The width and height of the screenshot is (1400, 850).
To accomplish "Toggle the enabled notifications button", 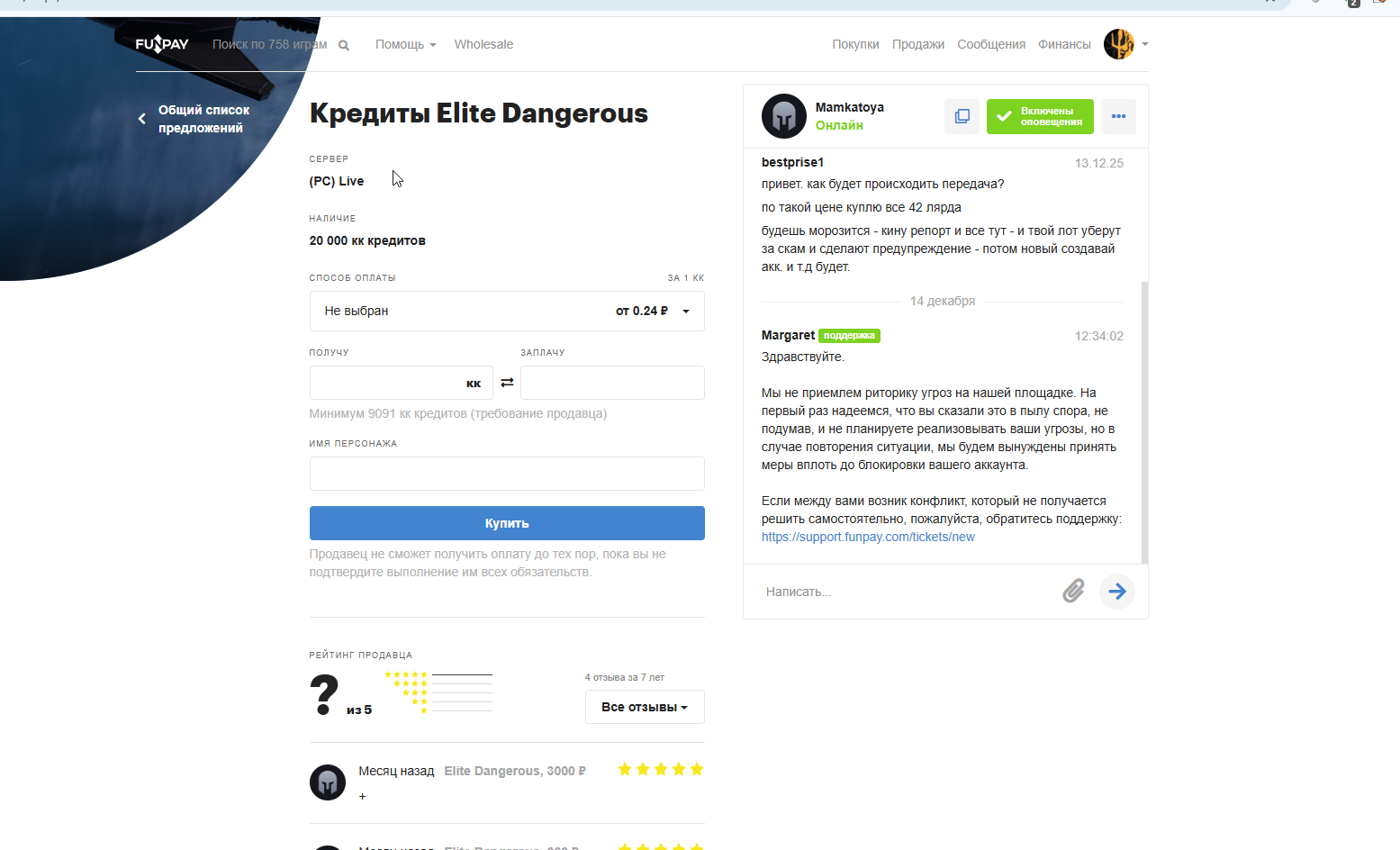I will (1040, 116).
